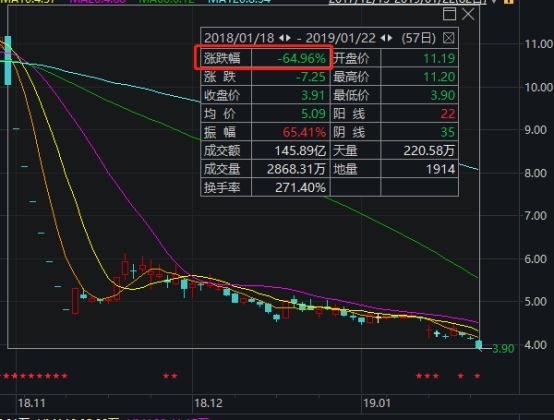Click the 地量 value 1914
This screenshot has width=554, height=420.
440,169
